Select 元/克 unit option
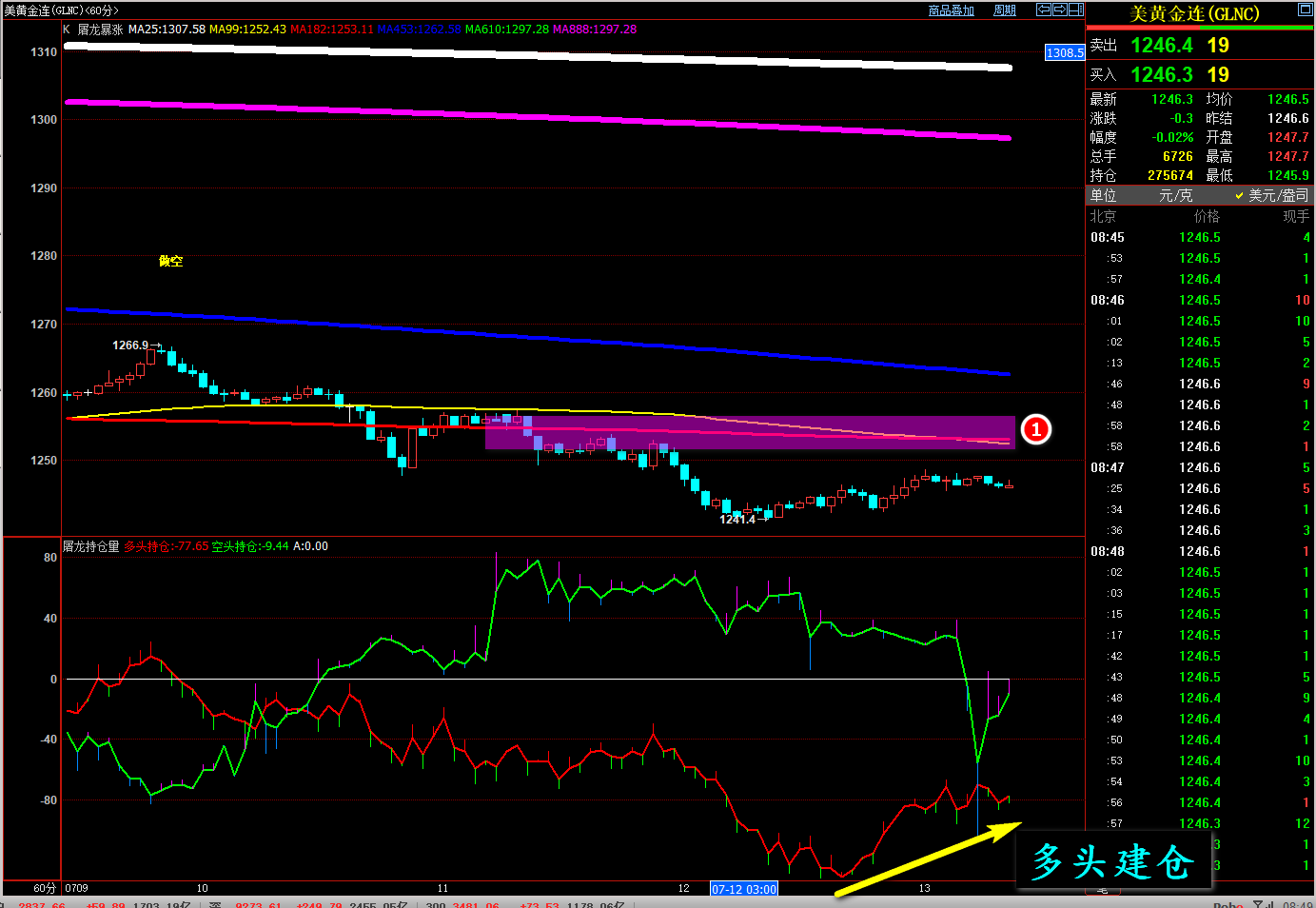1316x908 pixels. coord(1175,195)
